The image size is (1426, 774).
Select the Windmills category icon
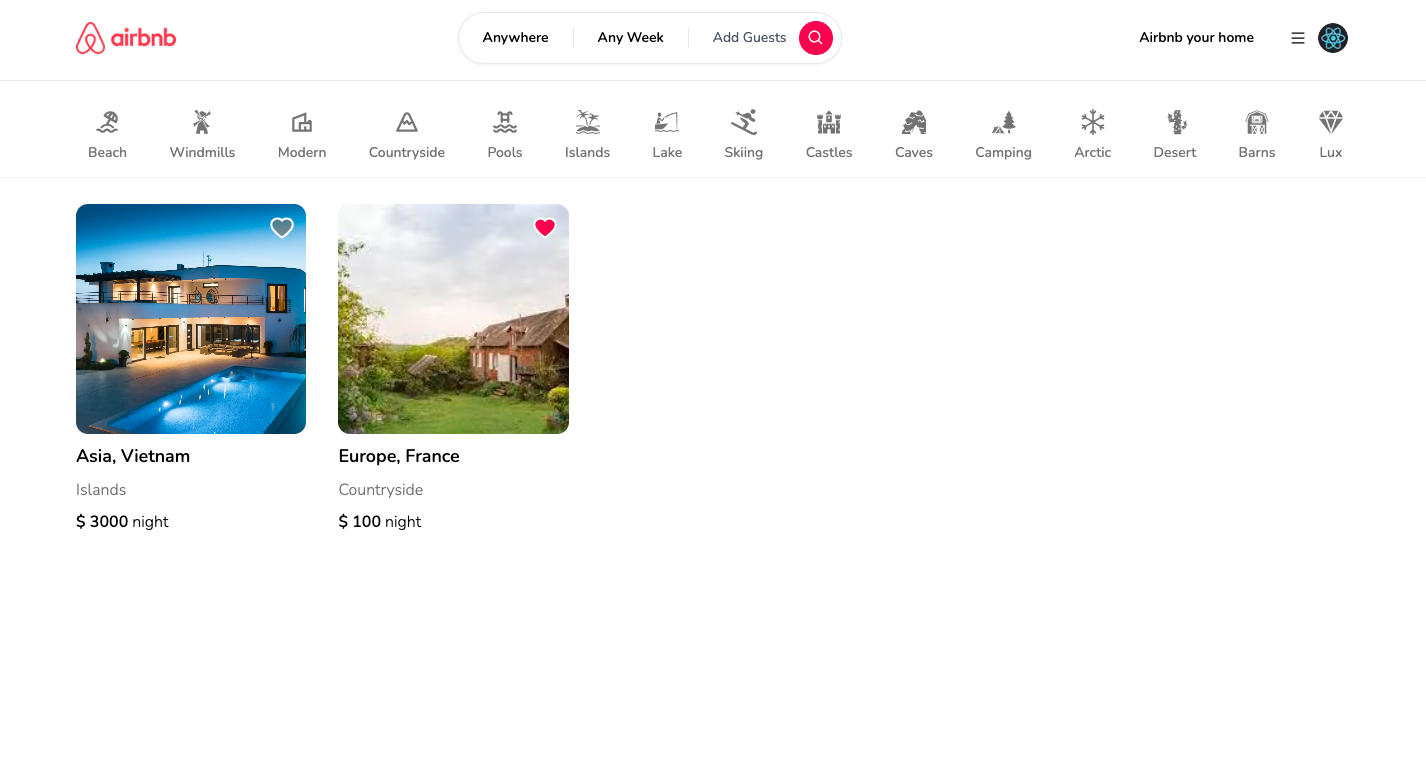coord(201,122)
